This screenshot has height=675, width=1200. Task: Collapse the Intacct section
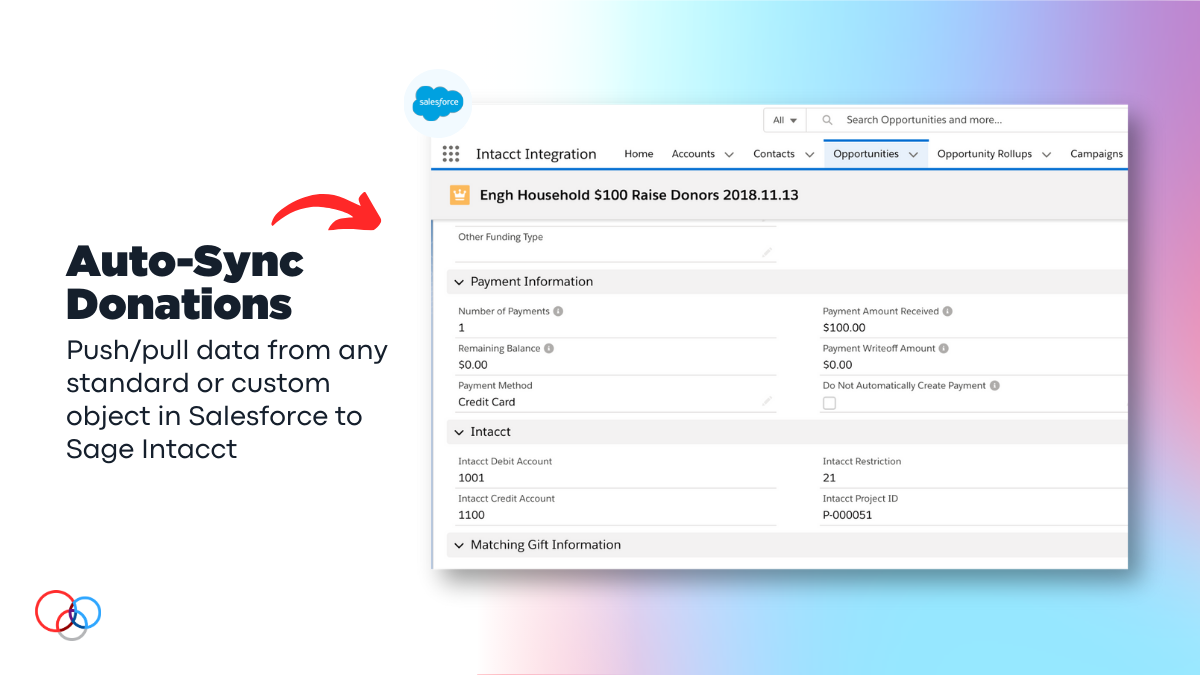click(459, 432)
